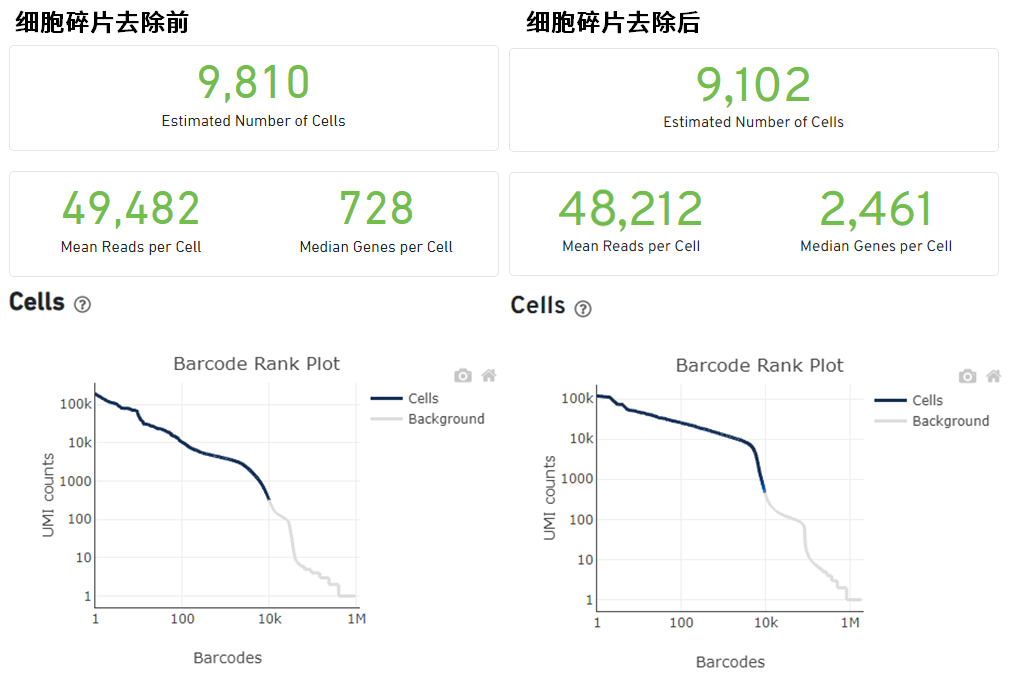Toggle Background trace in right plot legend
This screenshot has width=1011, height=675.
tap(950, 421)
